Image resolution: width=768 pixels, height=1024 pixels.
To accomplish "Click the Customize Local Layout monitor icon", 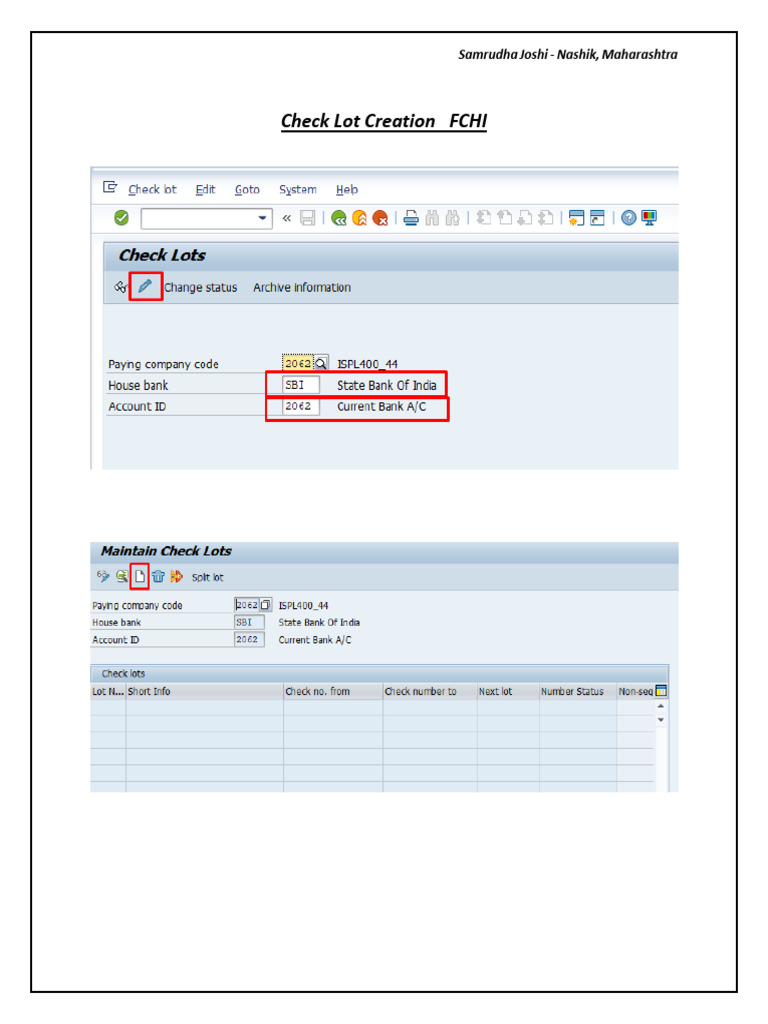I will [648, 218].
